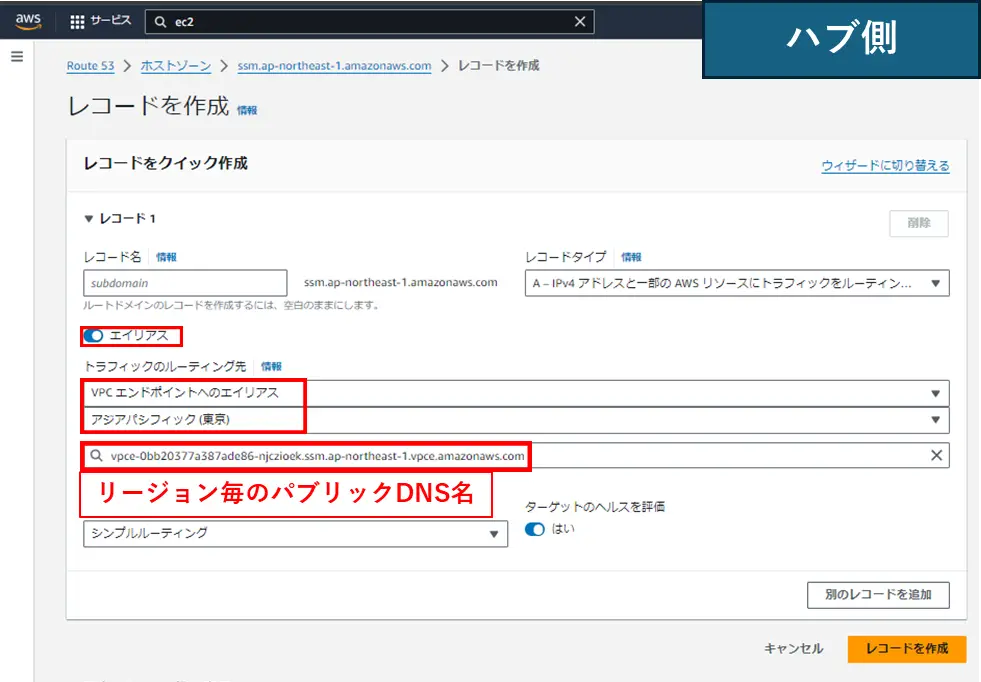981x682 pixels.
Task: Click the domain suffix text next to subdomain field
Action: click(401, 283)
